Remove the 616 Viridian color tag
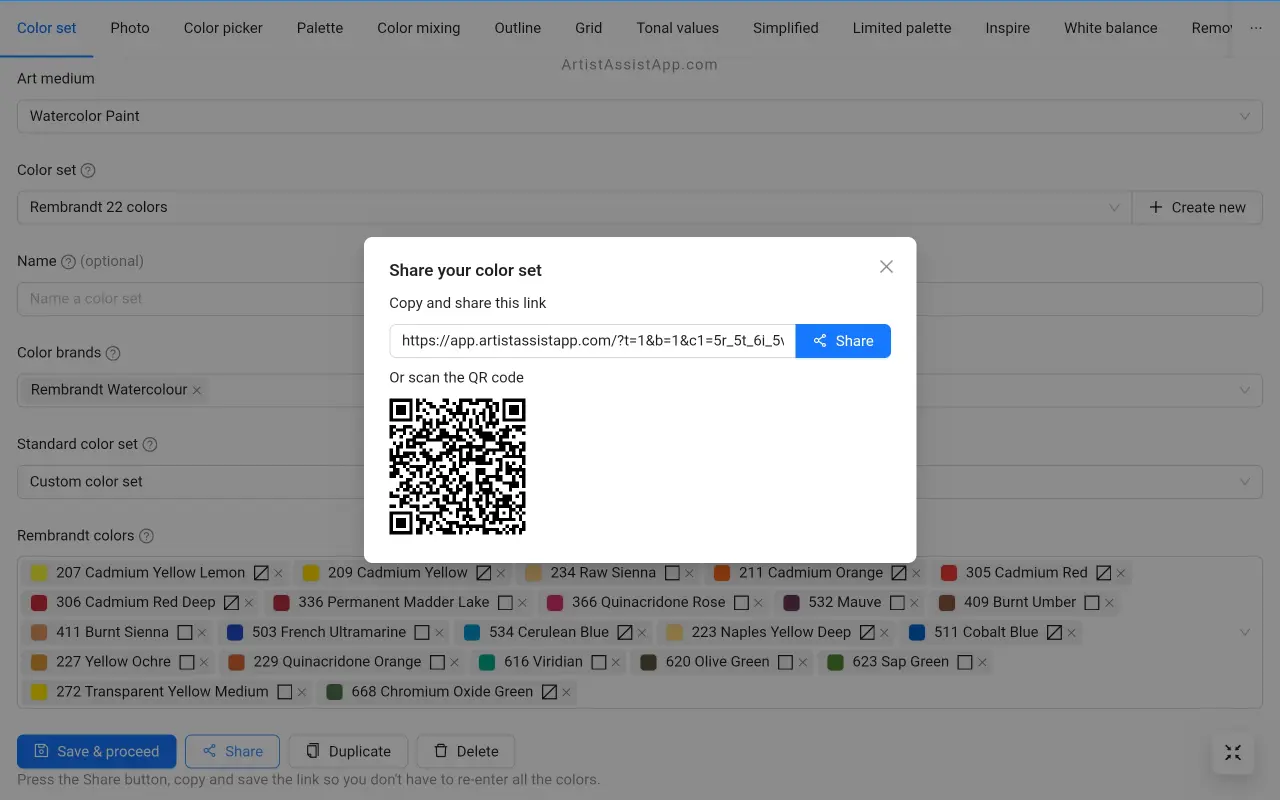This screenshot has width=1280, height=800. point(616,662)
